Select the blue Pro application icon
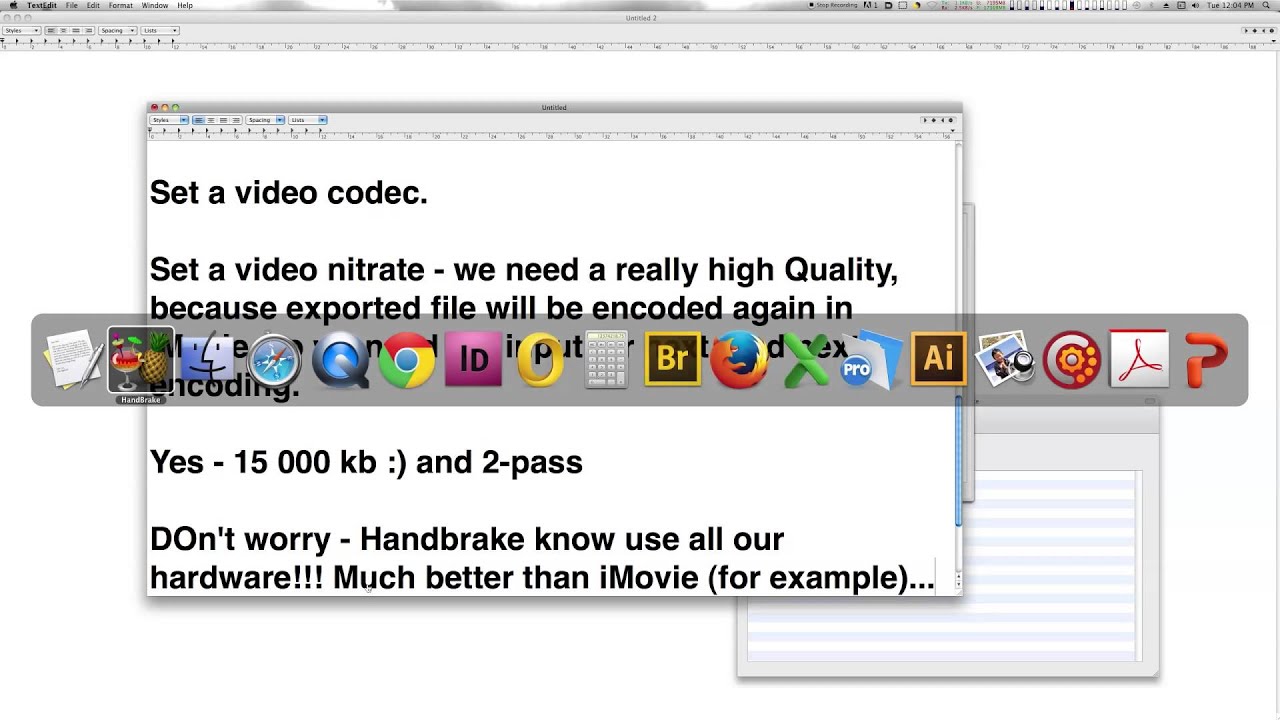The image size is (1280, 720). [872, 360]
